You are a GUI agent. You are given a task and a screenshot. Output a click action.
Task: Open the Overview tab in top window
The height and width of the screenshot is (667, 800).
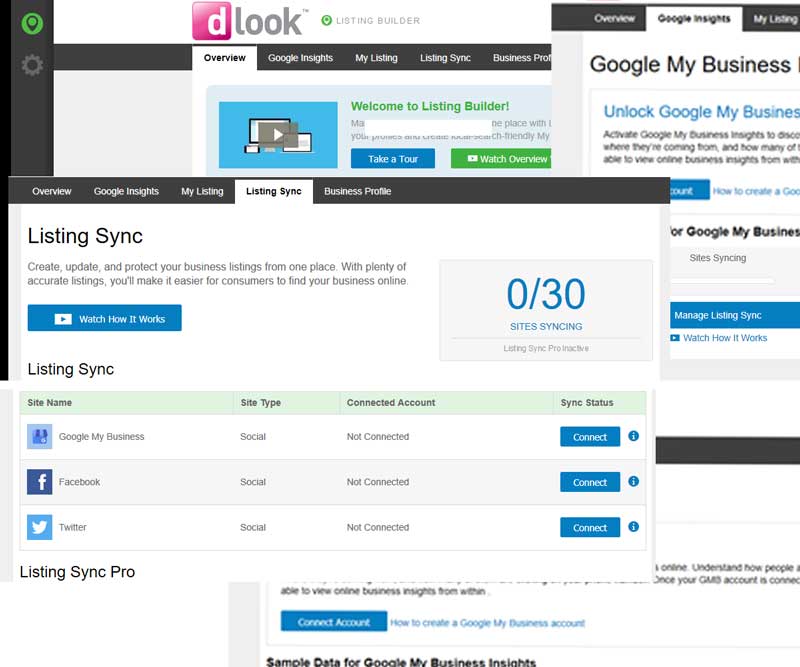[x=224, y=58]
